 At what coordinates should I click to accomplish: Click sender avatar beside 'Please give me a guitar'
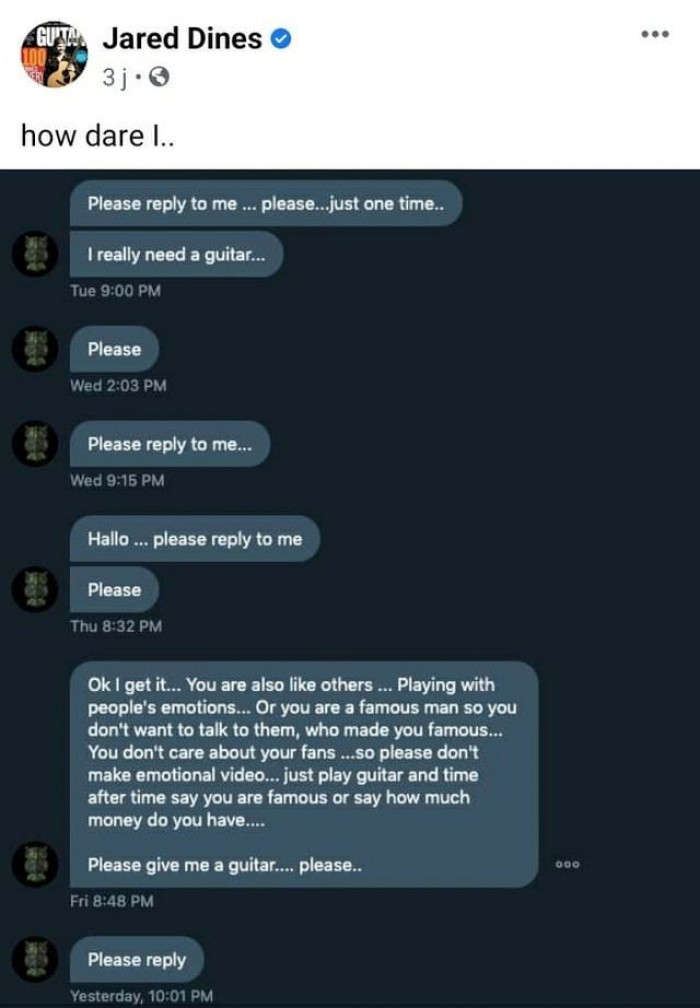point(35,864)
